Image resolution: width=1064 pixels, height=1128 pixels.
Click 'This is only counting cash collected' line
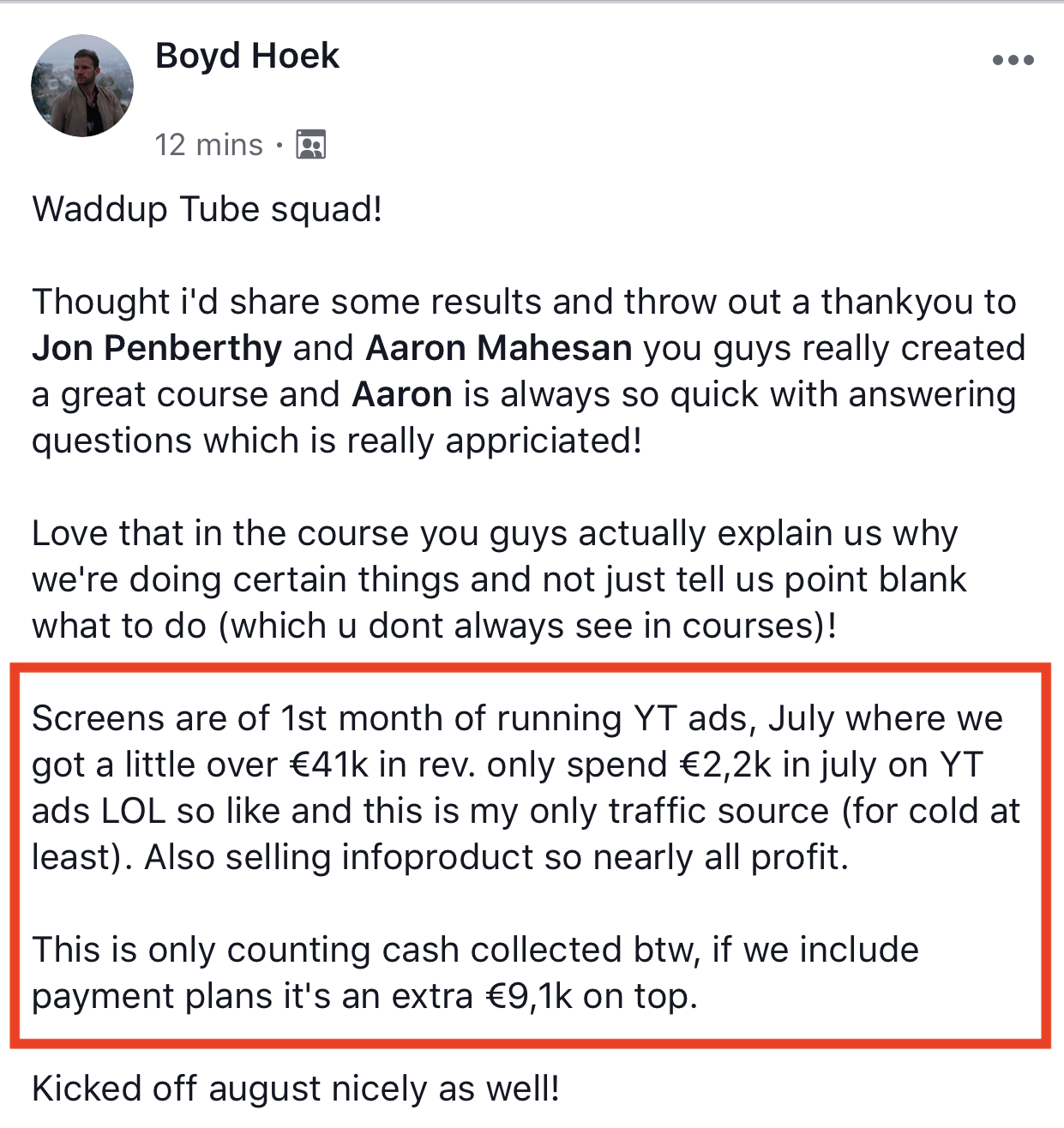click(x=475, y=950)
